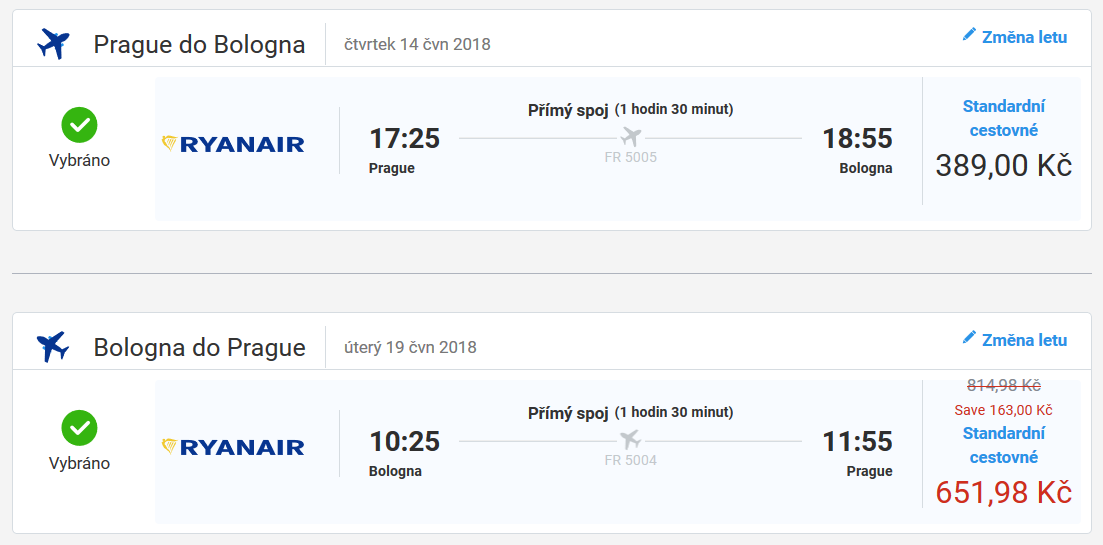Click the Ryanair logo on flight FR 5005
Screen dimensions: 1103x545
pos(233,143)
